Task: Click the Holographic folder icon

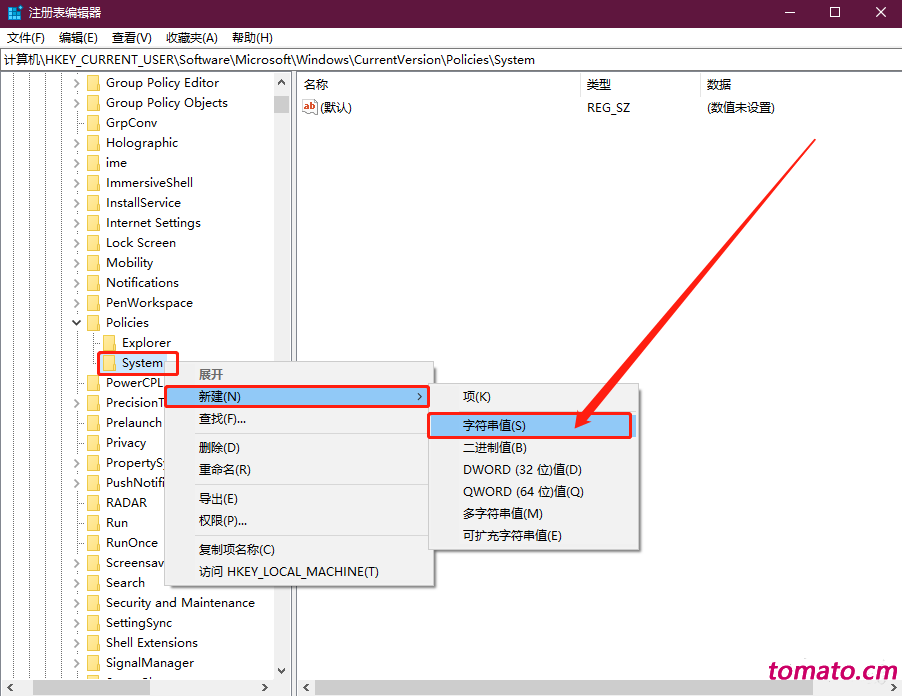Action: (93, 143)
